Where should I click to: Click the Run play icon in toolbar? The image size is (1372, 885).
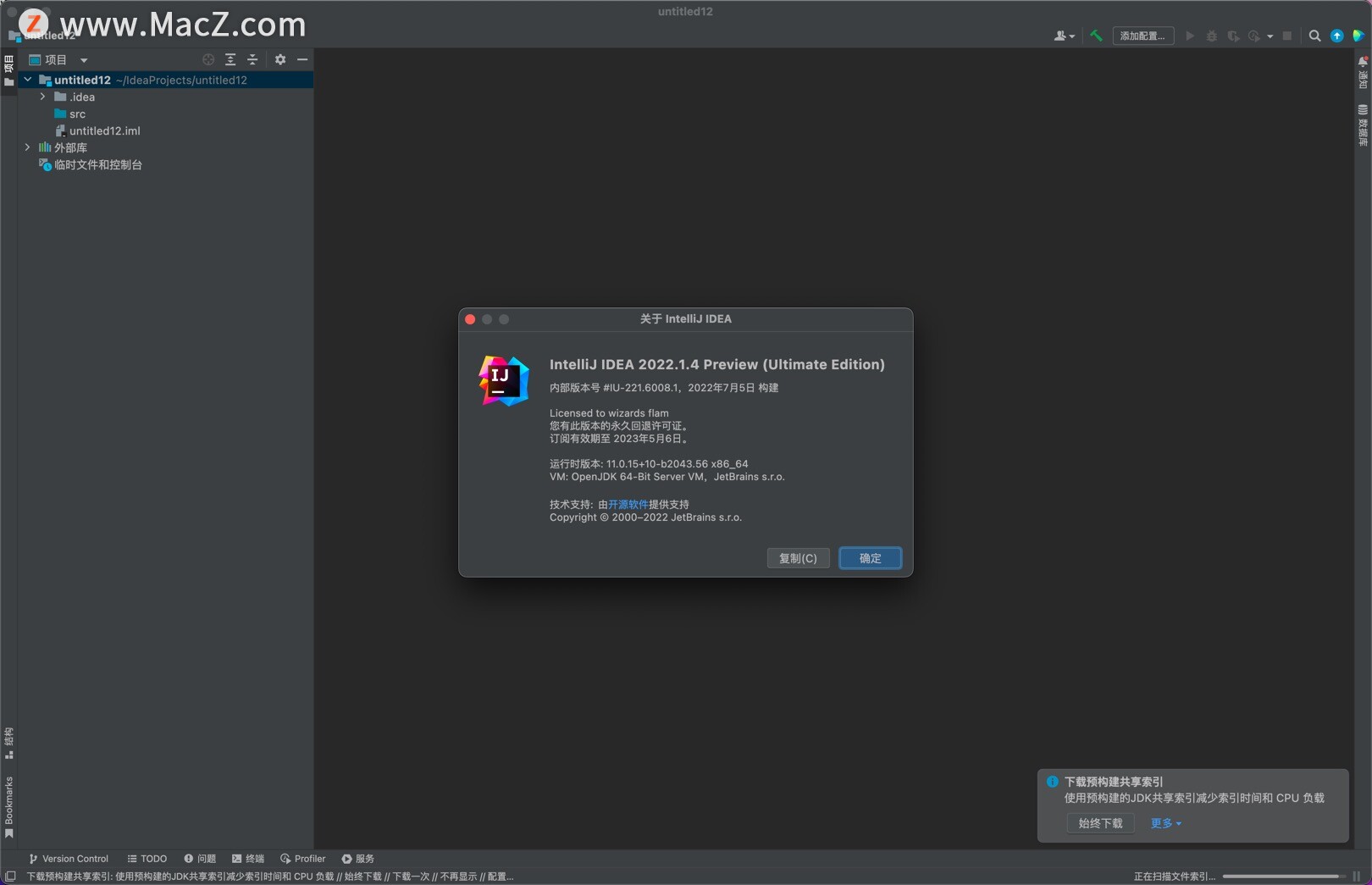pyautogui.click(x=1190, y=36)
